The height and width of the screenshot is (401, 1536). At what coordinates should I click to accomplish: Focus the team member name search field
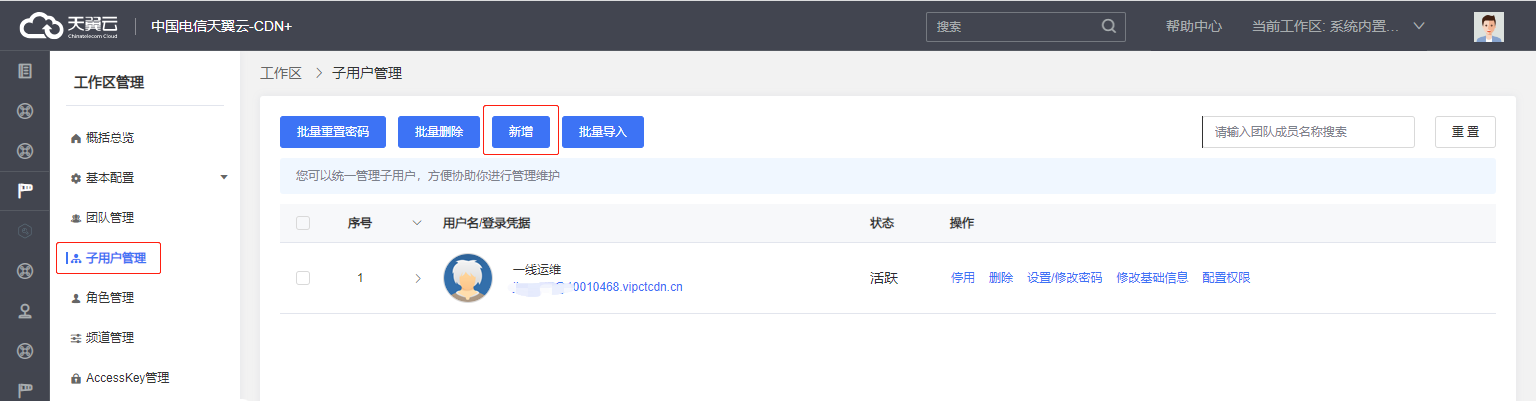(1308, 132)
